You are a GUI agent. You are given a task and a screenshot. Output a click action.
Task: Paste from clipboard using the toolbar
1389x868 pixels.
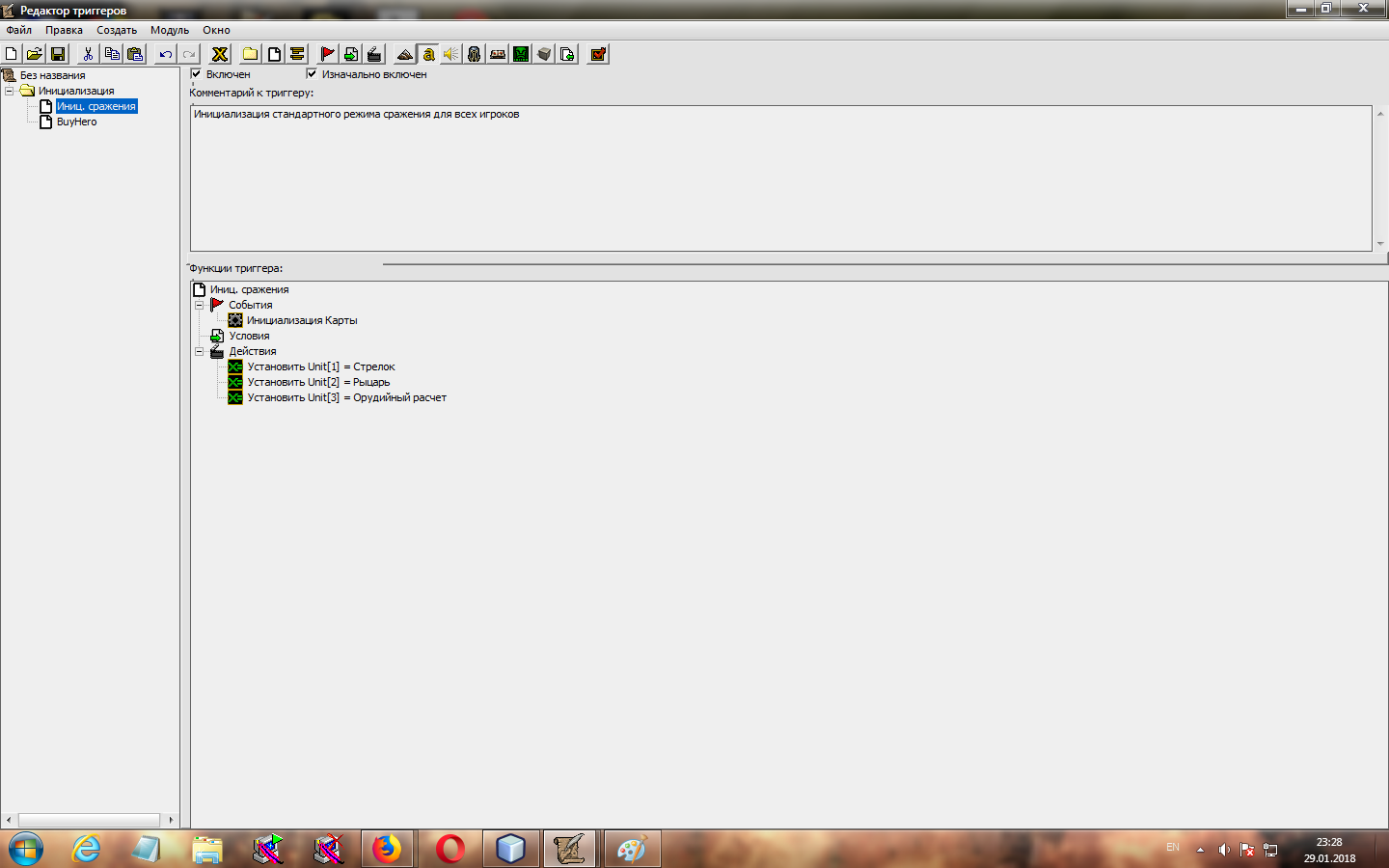click(135, 54)
